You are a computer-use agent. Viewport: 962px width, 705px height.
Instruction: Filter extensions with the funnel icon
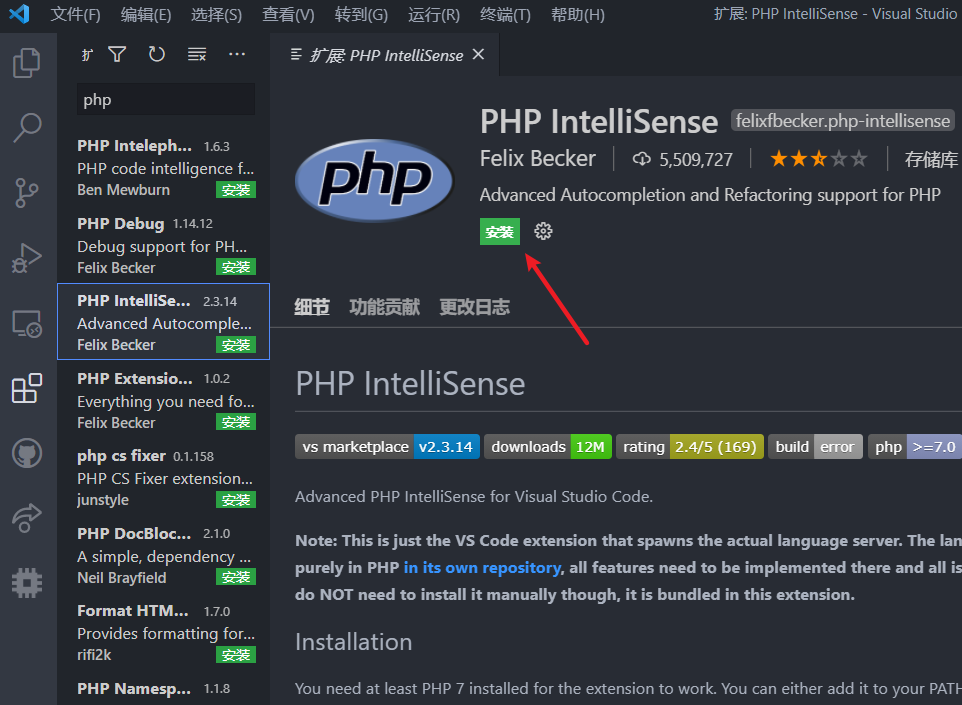[117, 55]
